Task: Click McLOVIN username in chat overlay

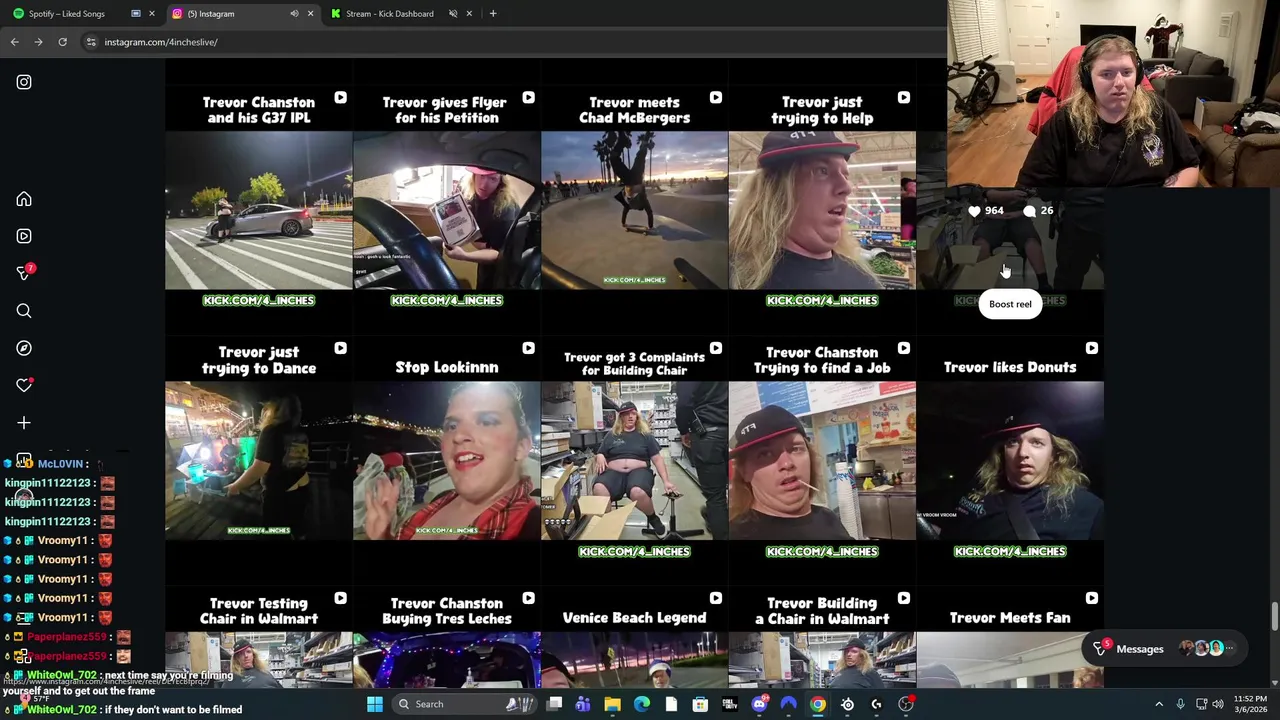Action: pyautogui.click(x=60, y=464)
